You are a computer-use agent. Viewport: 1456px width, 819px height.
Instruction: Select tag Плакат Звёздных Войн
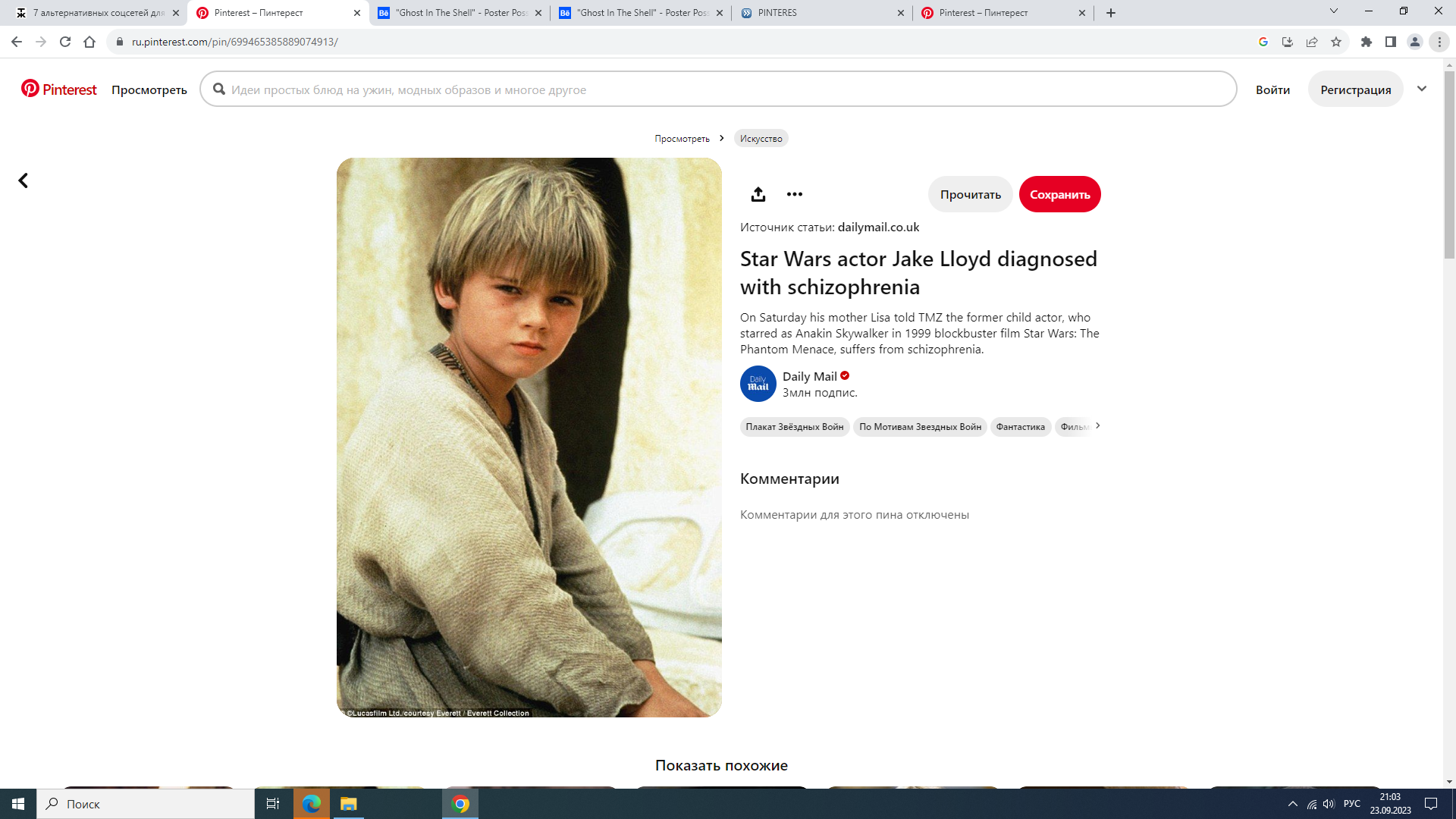tap(794, 427)
